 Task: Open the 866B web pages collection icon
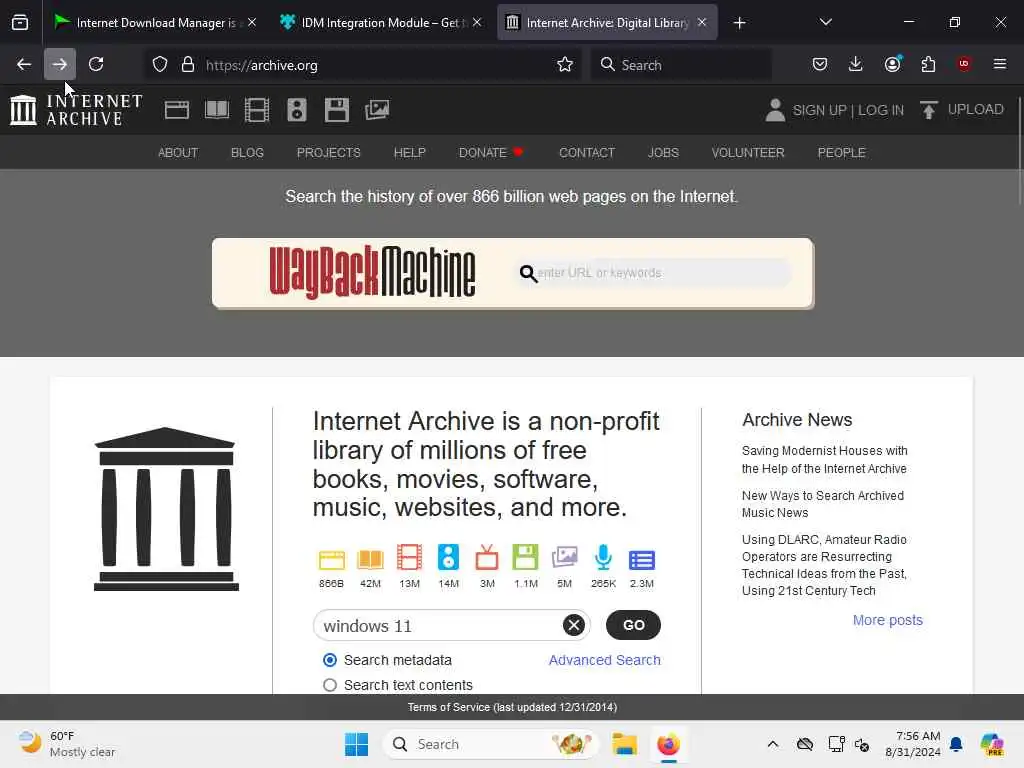(331, 560)
